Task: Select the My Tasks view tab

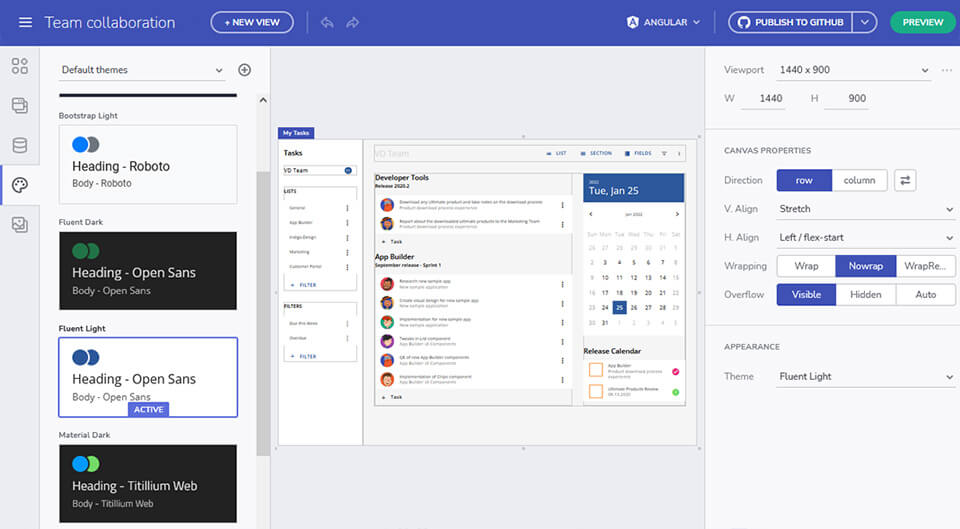Action: coord(296,133)
